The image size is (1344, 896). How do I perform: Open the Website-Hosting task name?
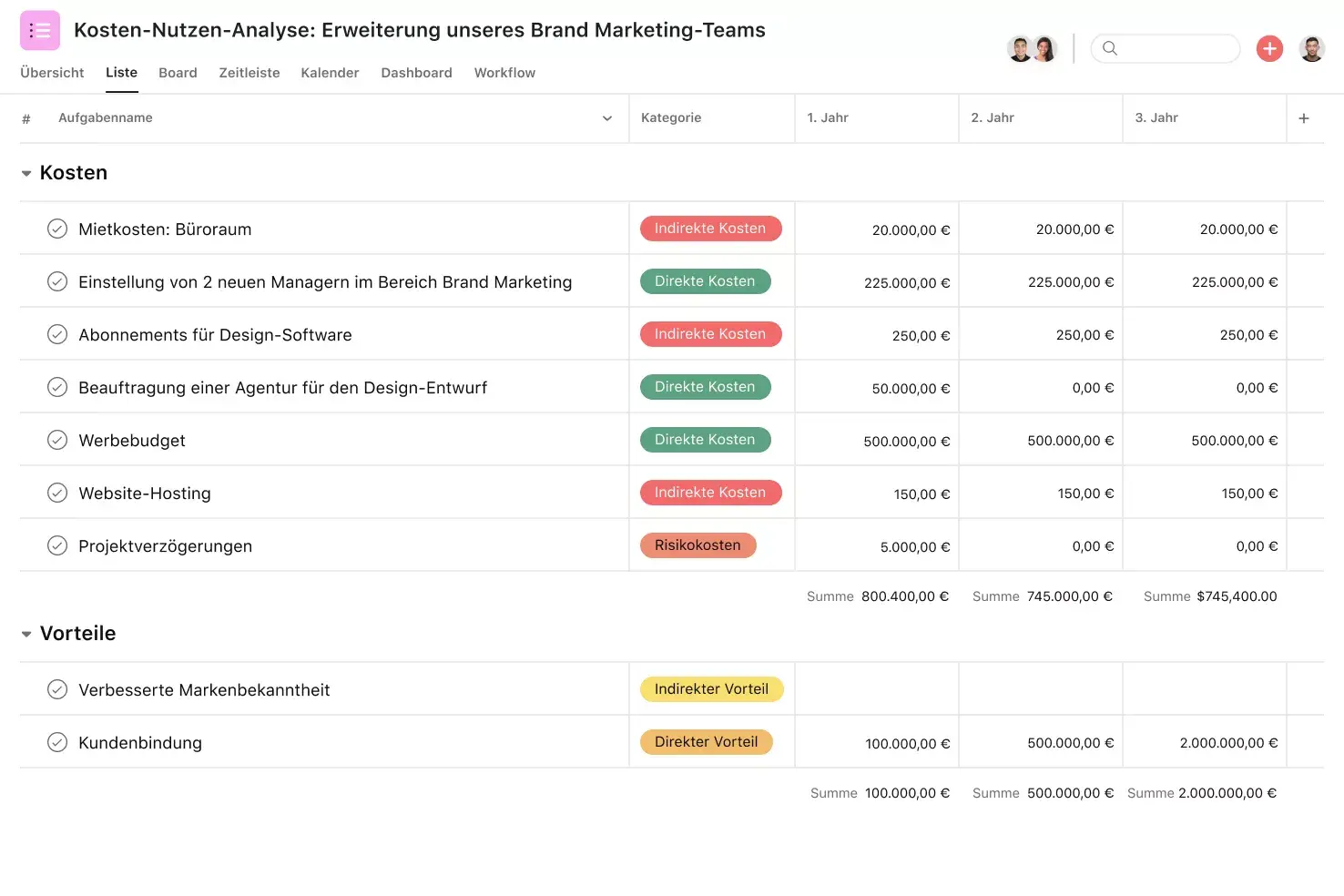pos(145,494)
